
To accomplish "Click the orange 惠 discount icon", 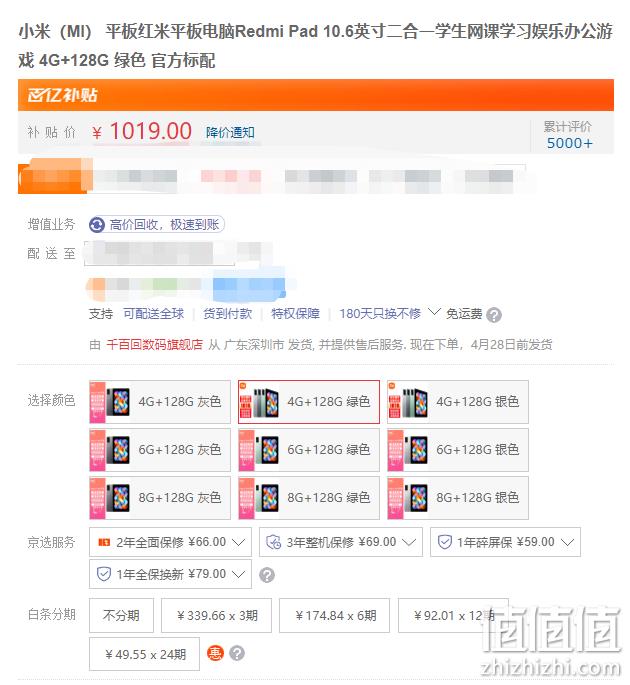I will pos(215,653).
